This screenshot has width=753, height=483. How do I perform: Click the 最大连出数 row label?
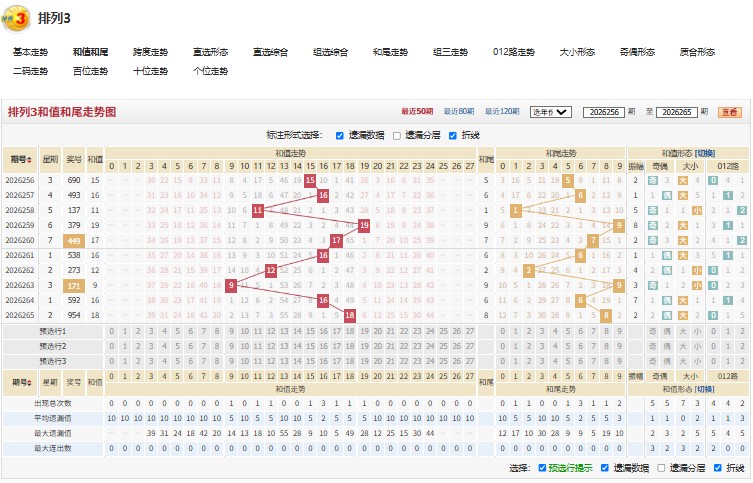tap(53, 448)
